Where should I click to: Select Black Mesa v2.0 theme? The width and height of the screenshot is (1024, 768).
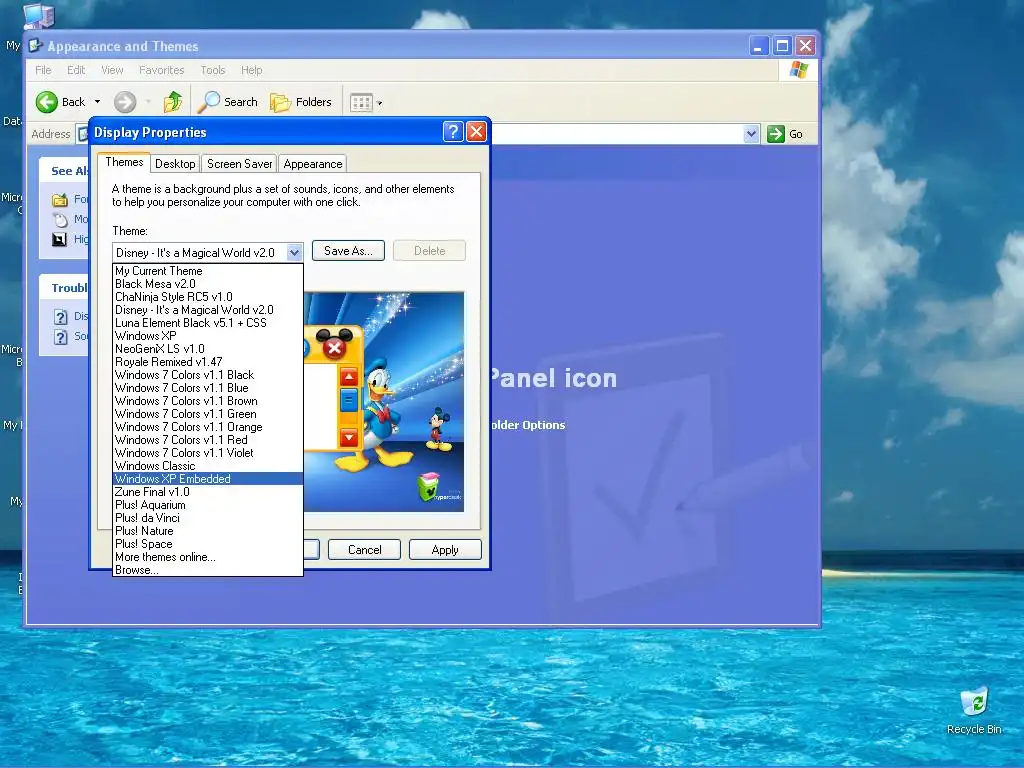(x=208, y=283)
